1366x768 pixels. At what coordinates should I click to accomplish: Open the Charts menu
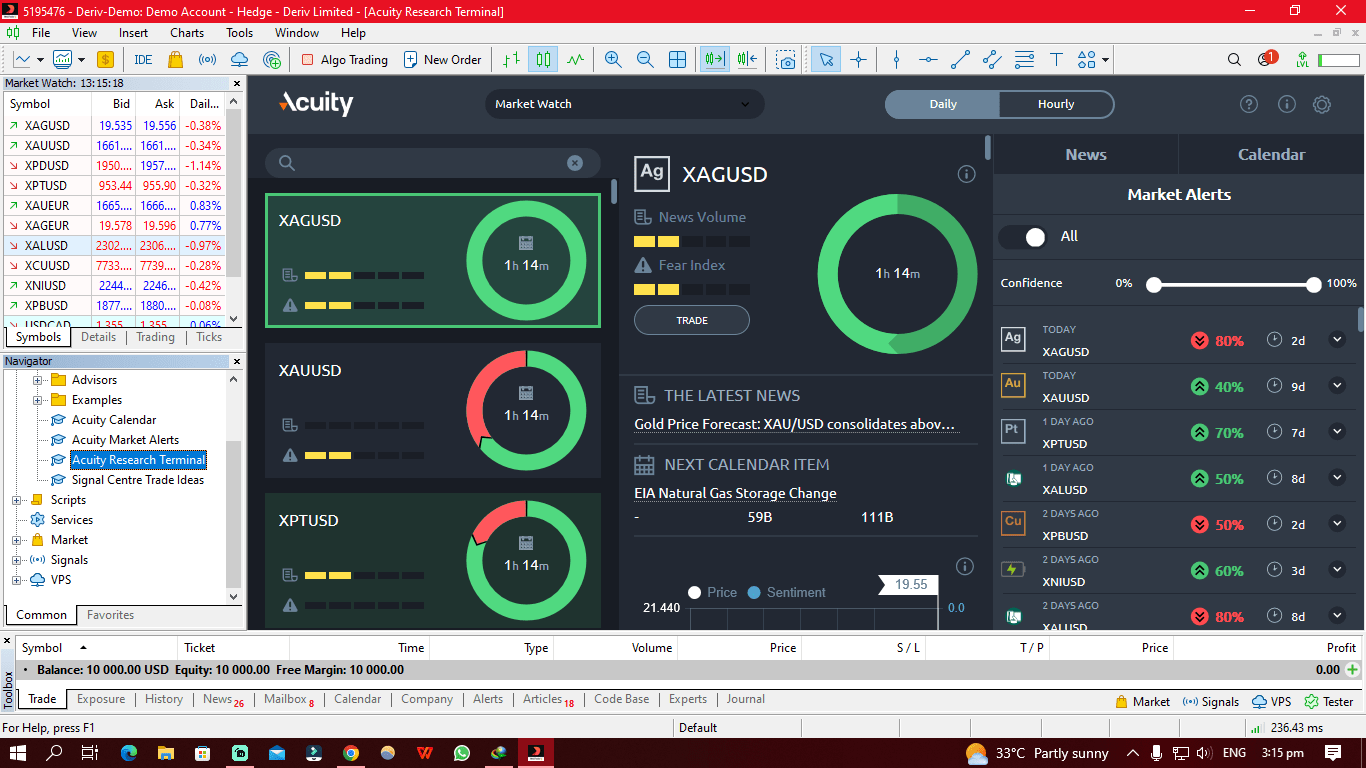[x=187, y=33]
